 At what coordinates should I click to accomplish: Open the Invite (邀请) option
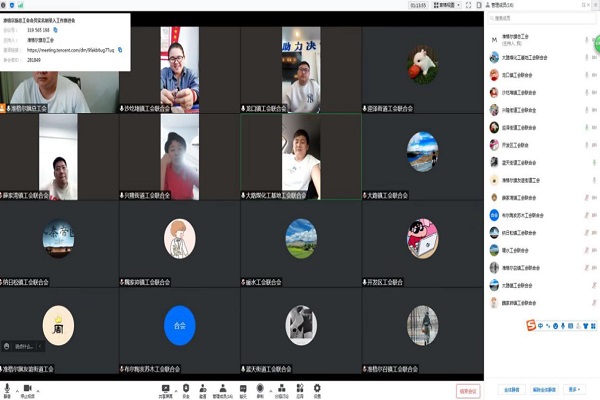pos(203,391)
